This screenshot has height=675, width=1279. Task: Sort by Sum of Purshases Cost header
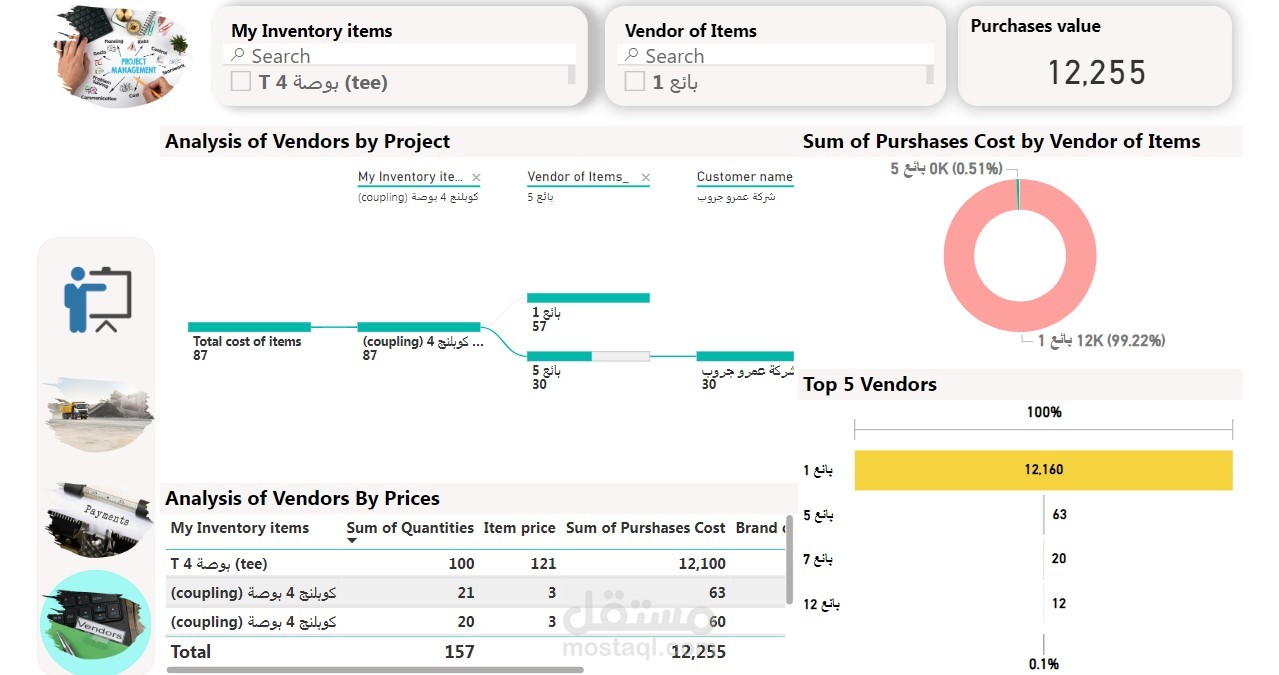[x=645, y=528]
